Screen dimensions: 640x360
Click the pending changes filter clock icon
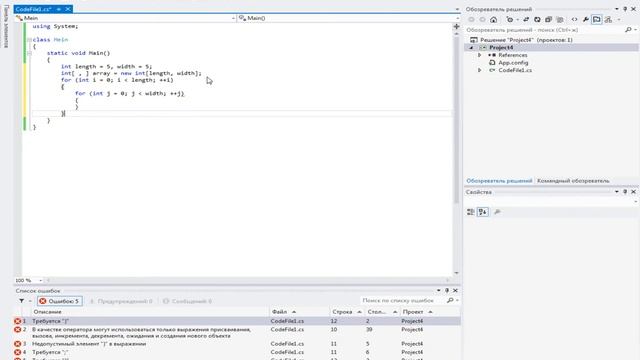pyautogui.click(x=510, y=19)
